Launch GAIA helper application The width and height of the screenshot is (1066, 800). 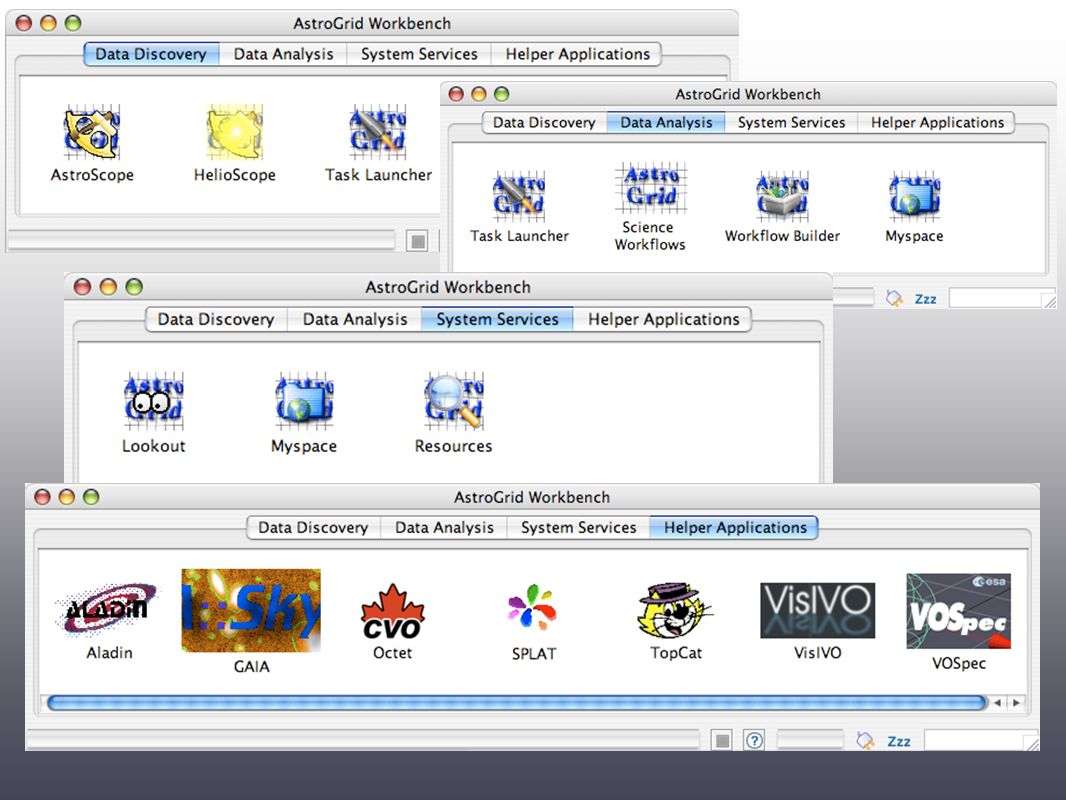coord(251,610)
